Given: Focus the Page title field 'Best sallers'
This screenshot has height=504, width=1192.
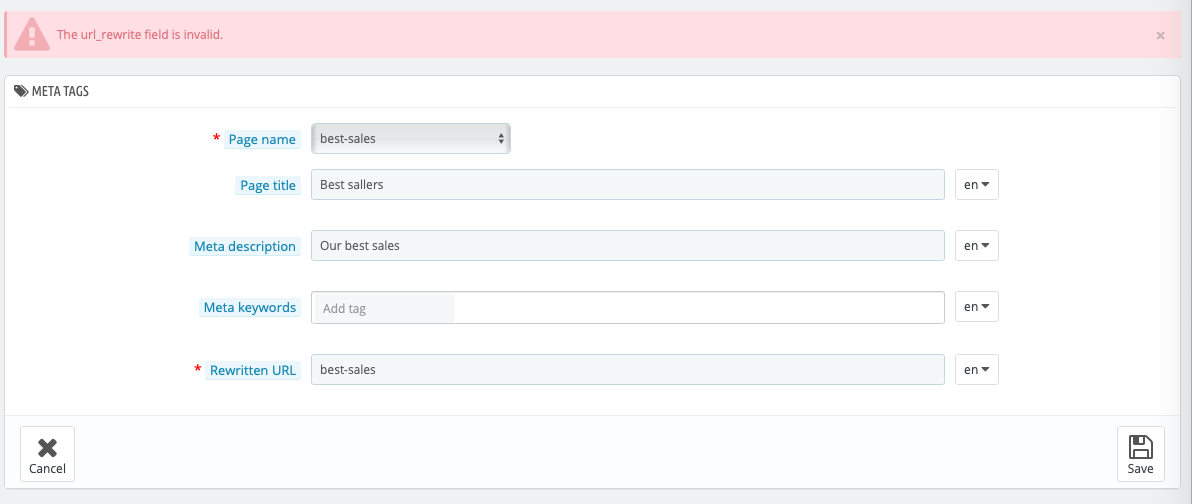Looking at the screenshot, I should pos(628,185).
